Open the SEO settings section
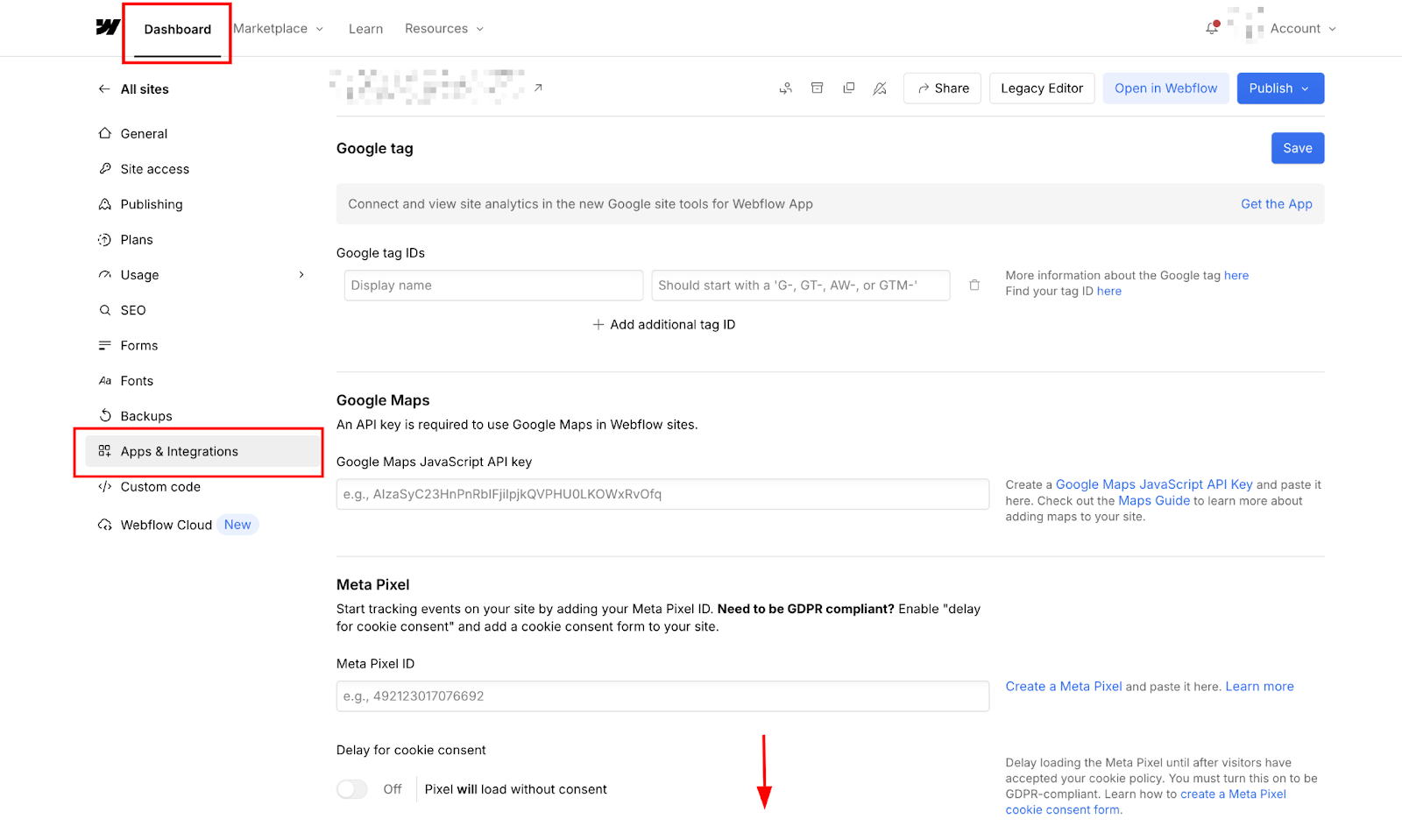 tap(133, 310)
